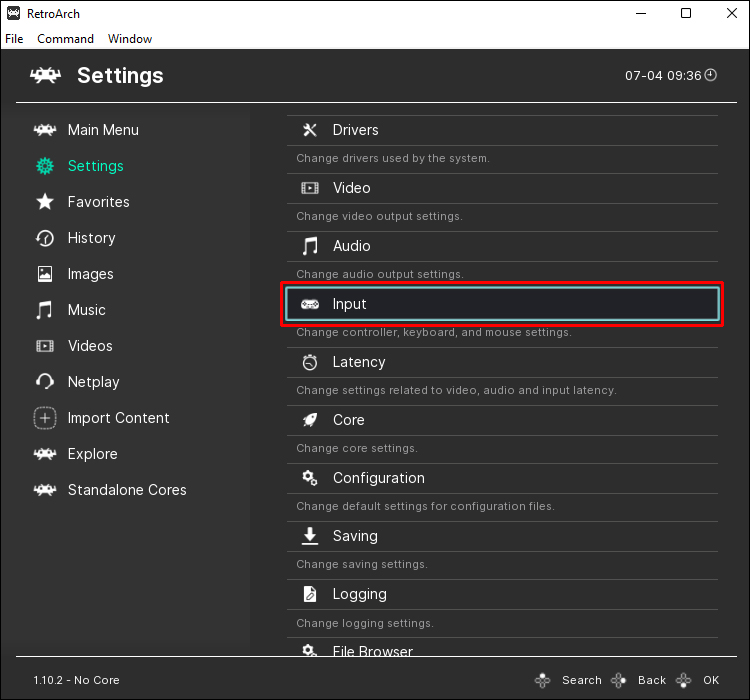This screenshot has height=700, width=750.
Task: Open the Logging settings label
Action: 360,594
